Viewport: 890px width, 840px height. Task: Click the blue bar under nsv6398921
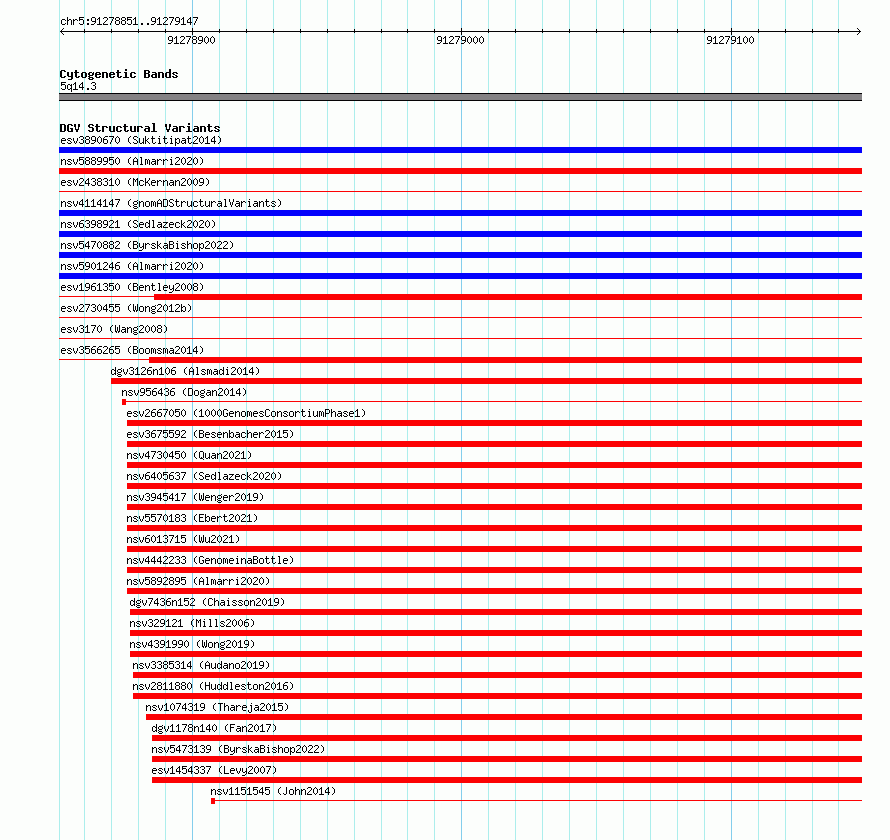[x=460, y=234]
